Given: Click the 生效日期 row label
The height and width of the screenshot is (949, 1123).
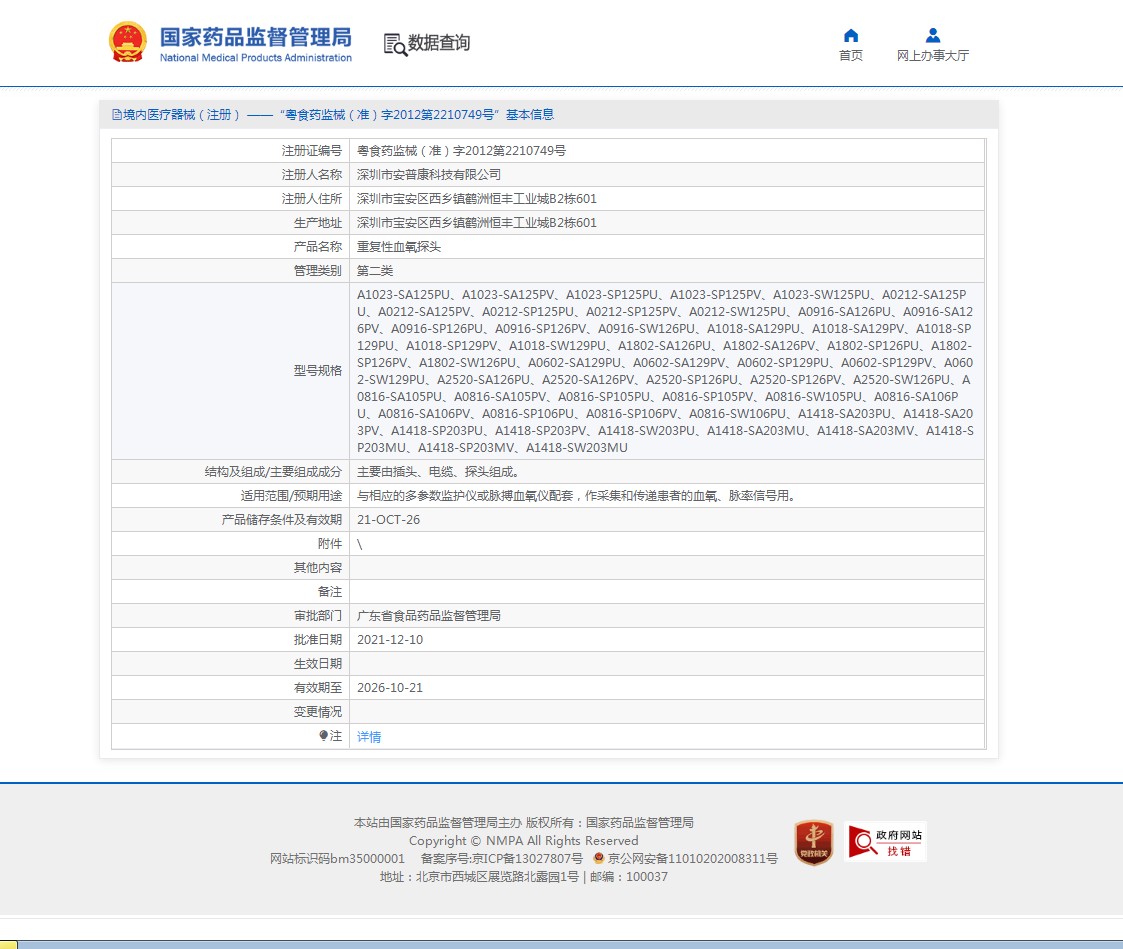Looking at the screenshot, I should [317, 664].
